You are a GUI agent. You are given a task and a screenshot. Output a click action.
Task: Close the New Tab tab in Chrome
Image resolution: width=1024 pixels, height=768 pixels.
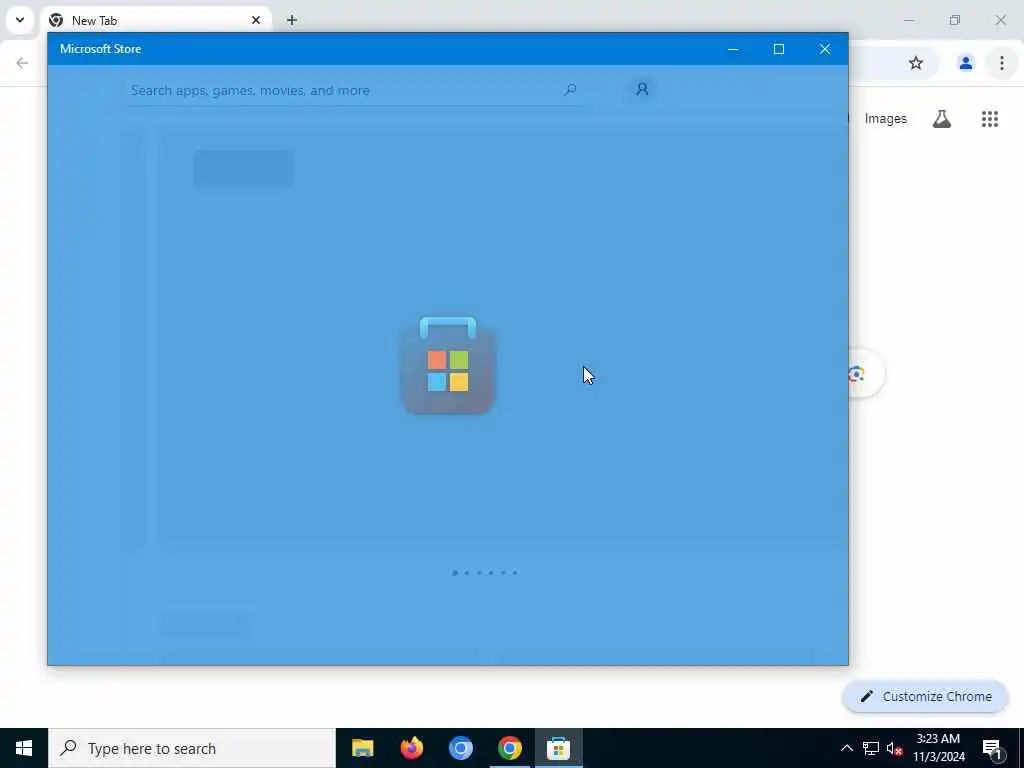pyautogui.click(x=256, y=20)
